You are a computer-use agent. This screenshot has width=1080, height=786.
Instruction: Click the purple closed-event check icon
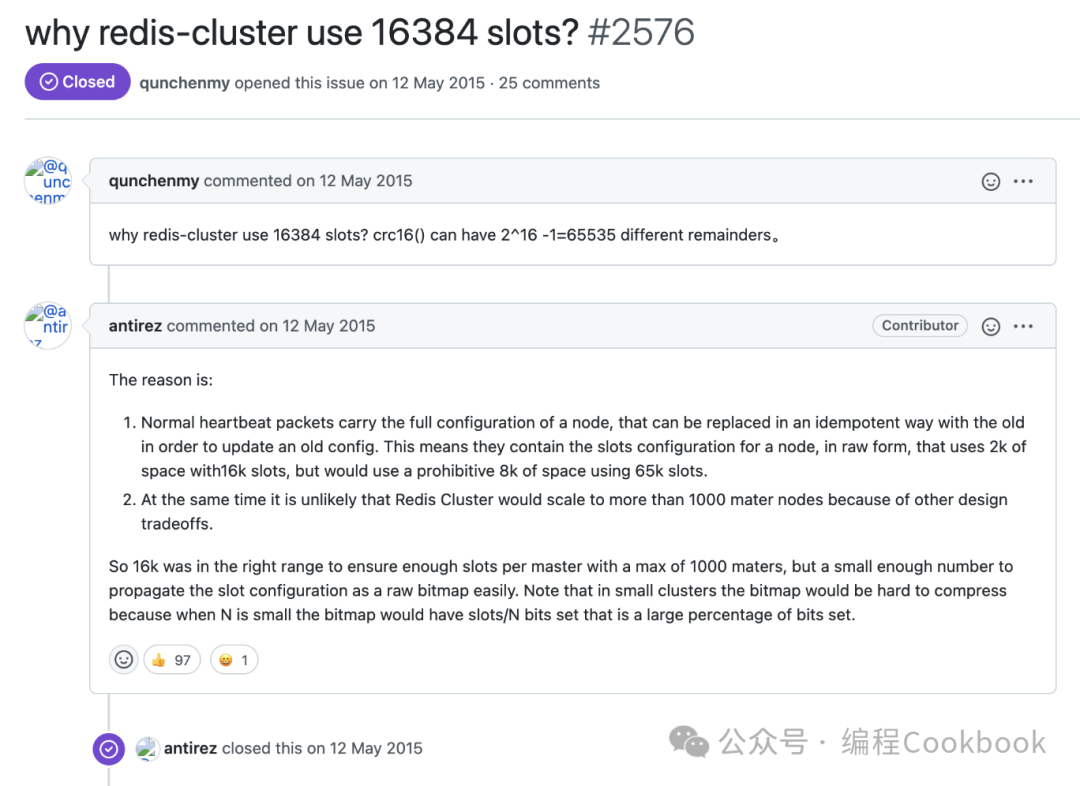tap(108, 748)
